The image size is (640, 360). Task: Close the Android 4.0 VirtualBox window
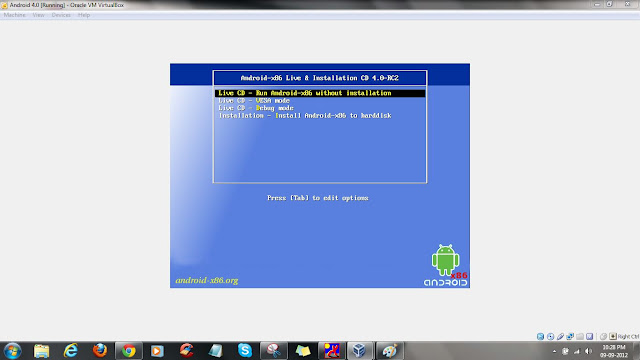628,4
